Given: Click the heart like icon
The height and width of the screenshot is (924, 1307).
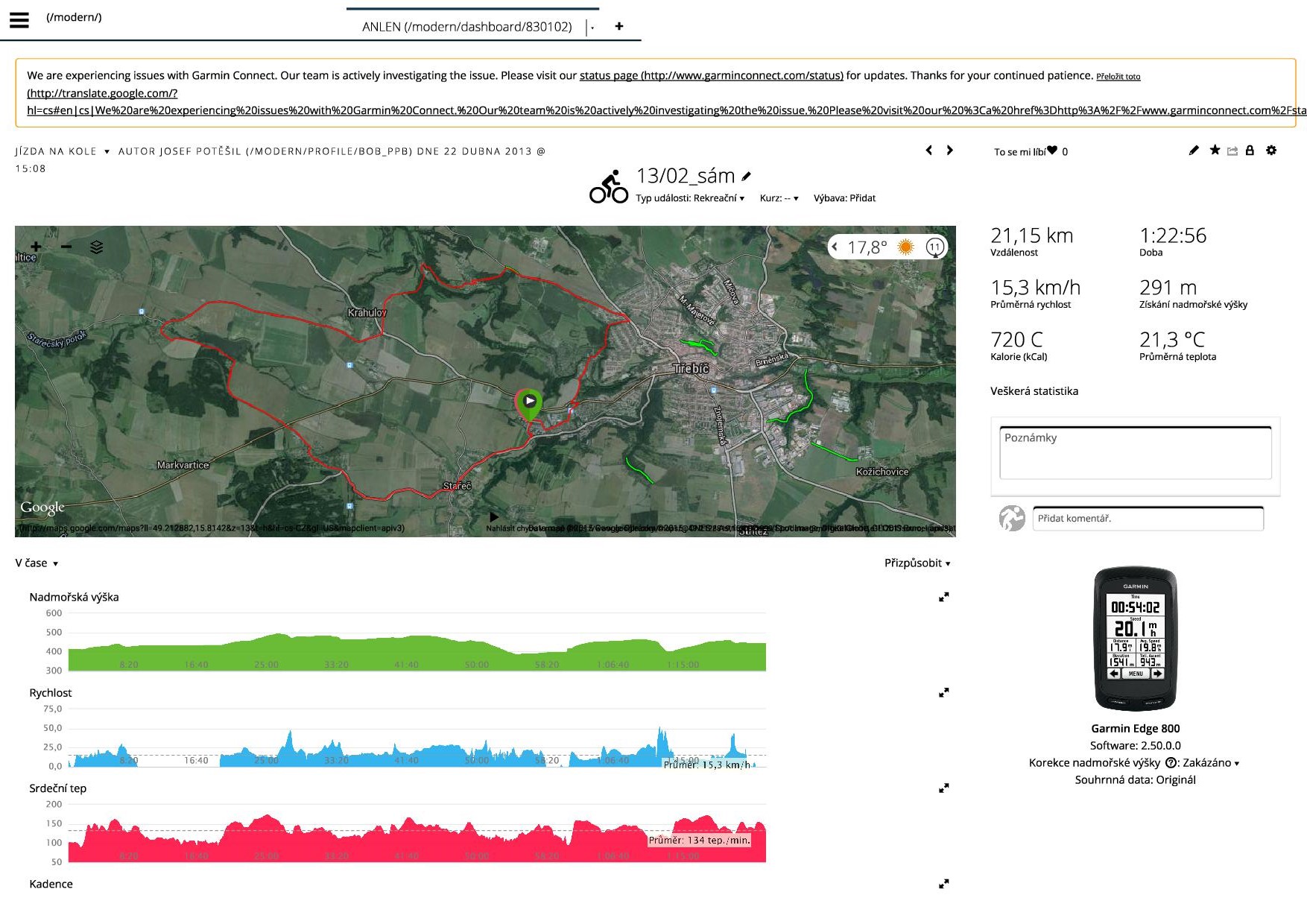Looking at the screenshot, I should click(x=1052, y=151).
